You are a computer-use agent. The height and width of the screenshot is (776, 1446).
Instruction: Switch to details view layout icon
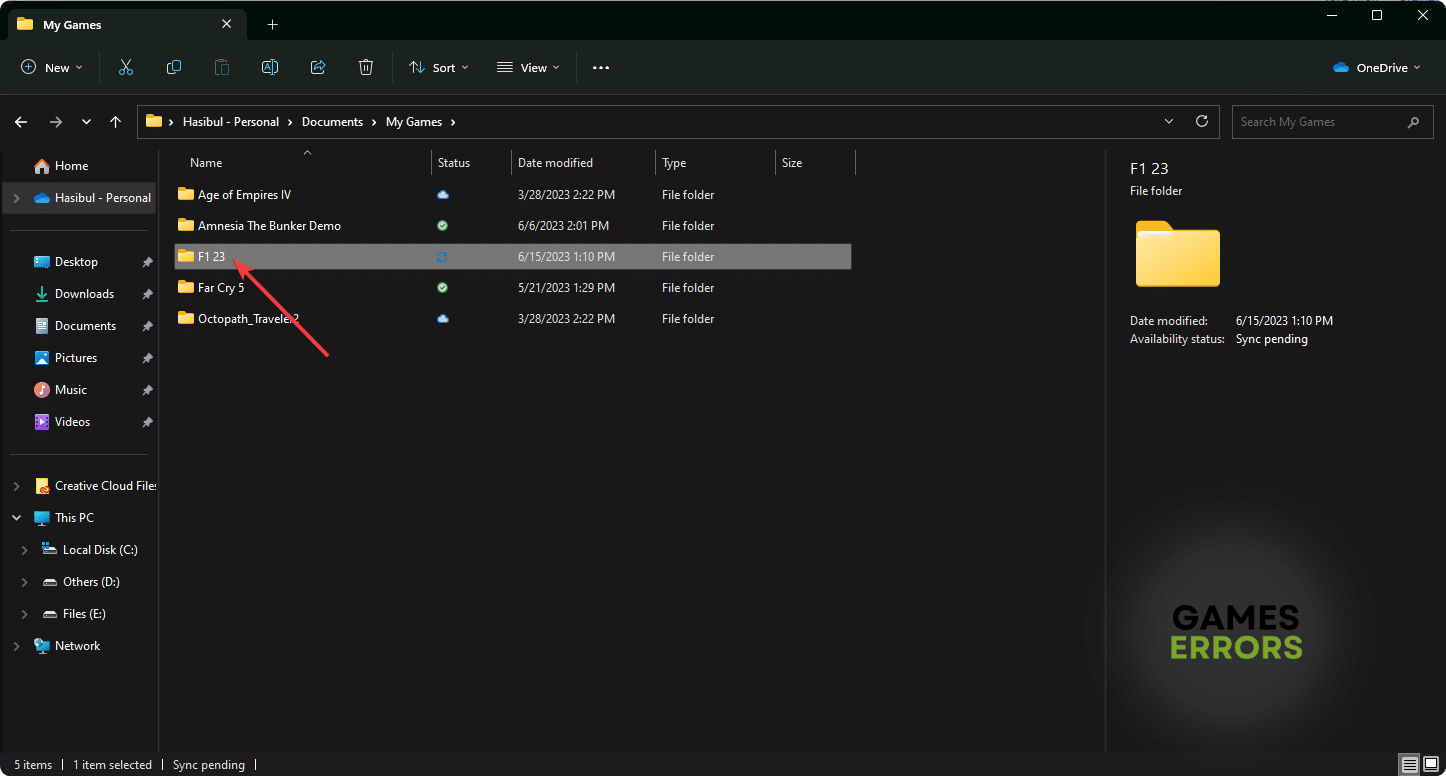click(1410, 765)
